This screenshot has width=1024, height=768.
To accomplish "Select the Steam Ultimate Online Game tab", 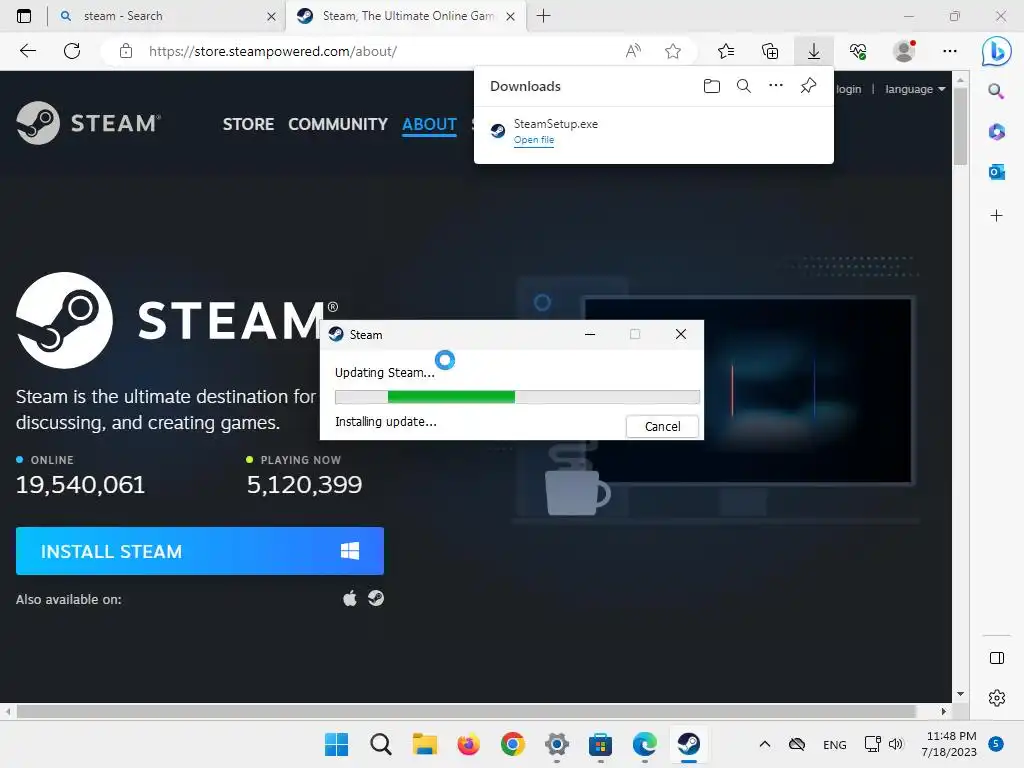I will (406, 16).
